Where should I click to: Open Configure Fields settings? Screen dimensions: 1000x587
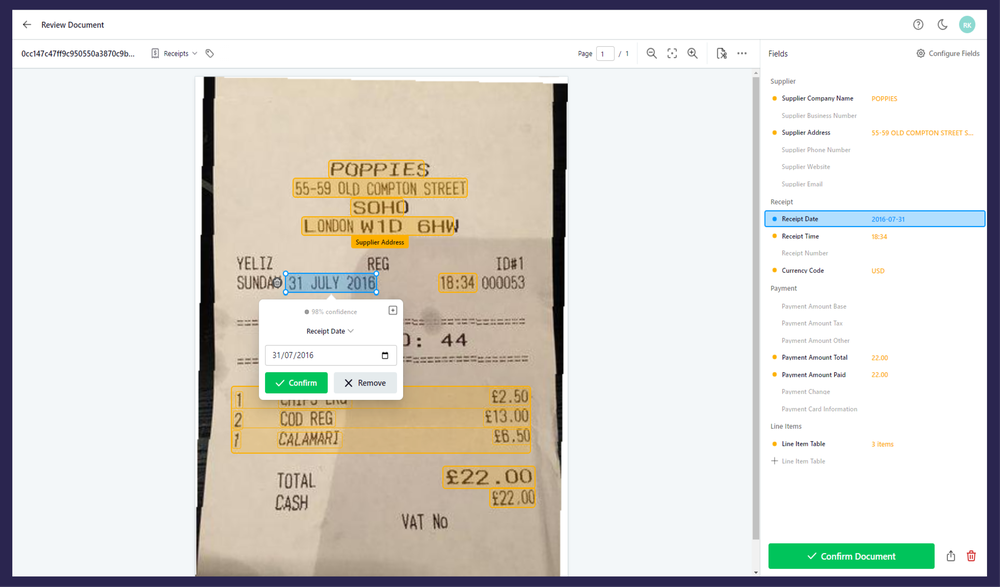coord(948,54)
